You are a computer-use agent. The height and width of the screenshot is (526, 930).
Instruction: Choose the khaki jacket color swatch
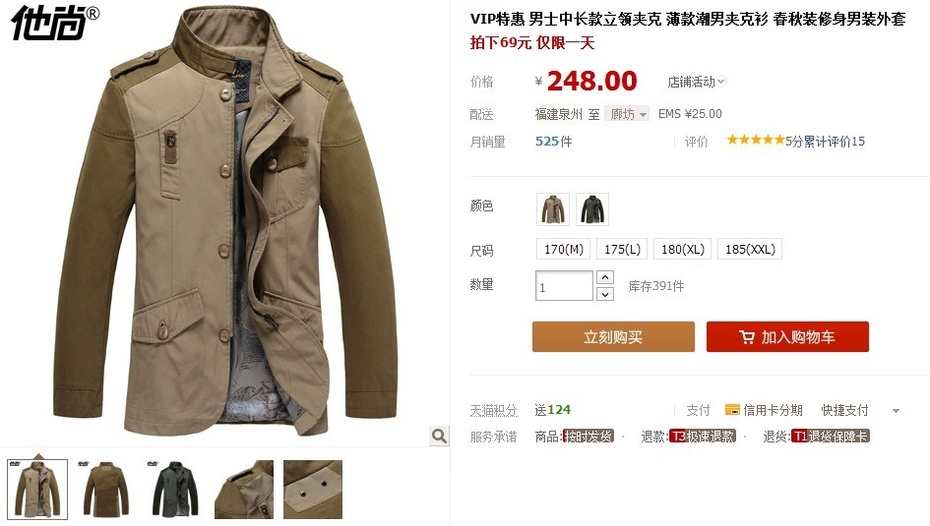tap(553, 209)
